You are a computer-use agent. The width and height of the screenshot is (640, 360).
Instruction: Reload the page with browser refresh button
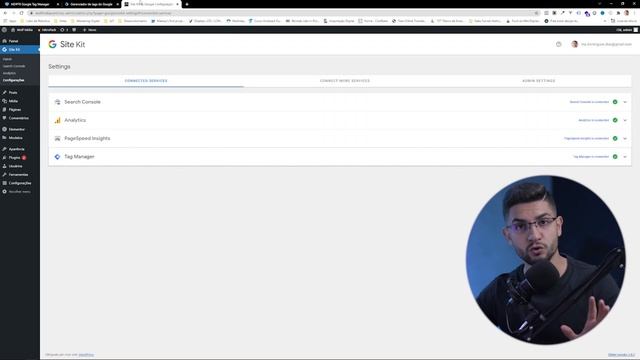(x=21, y=13)
